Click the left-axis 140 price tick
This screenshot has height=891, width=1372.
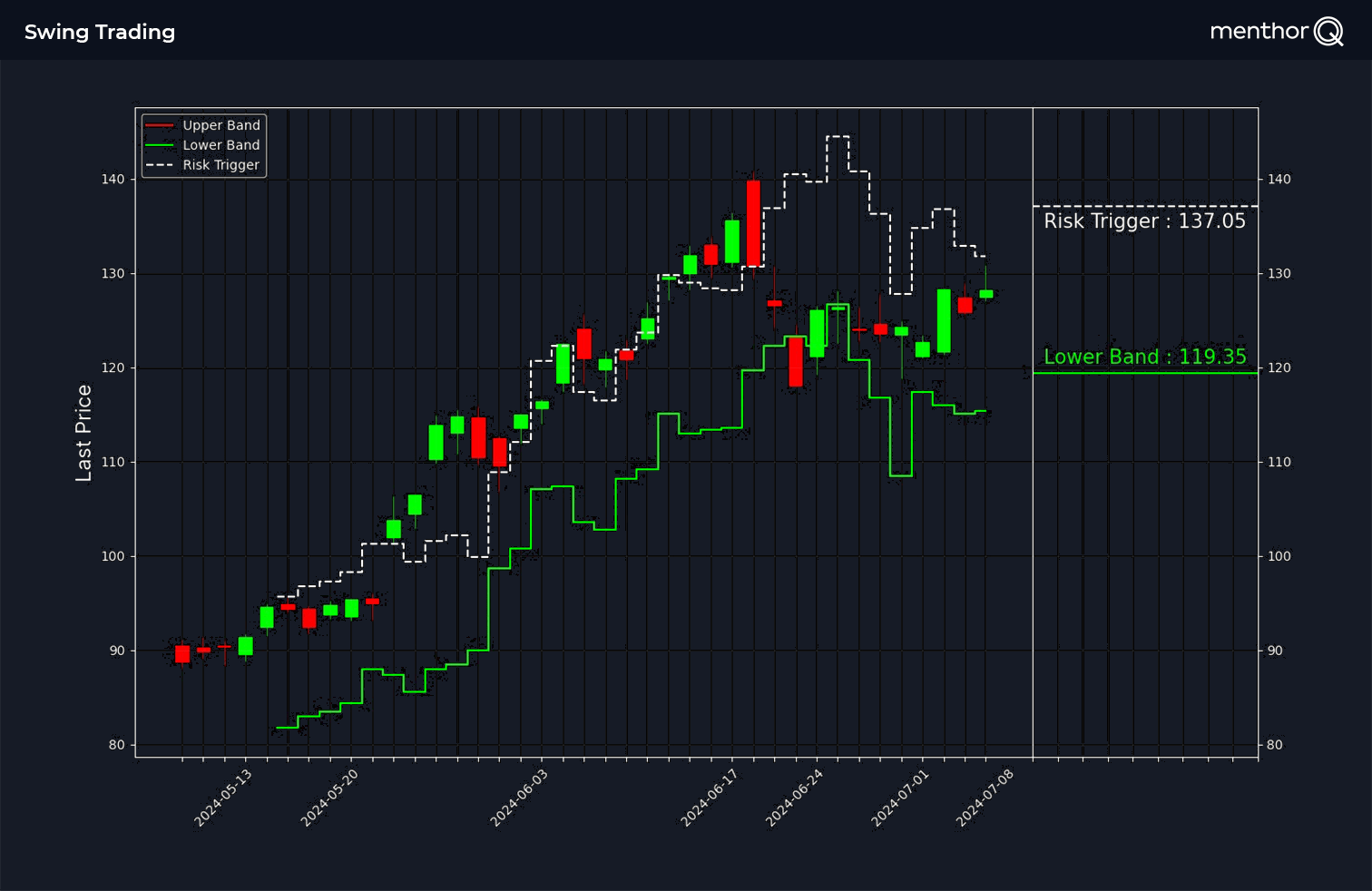click(x=113, y=180)
